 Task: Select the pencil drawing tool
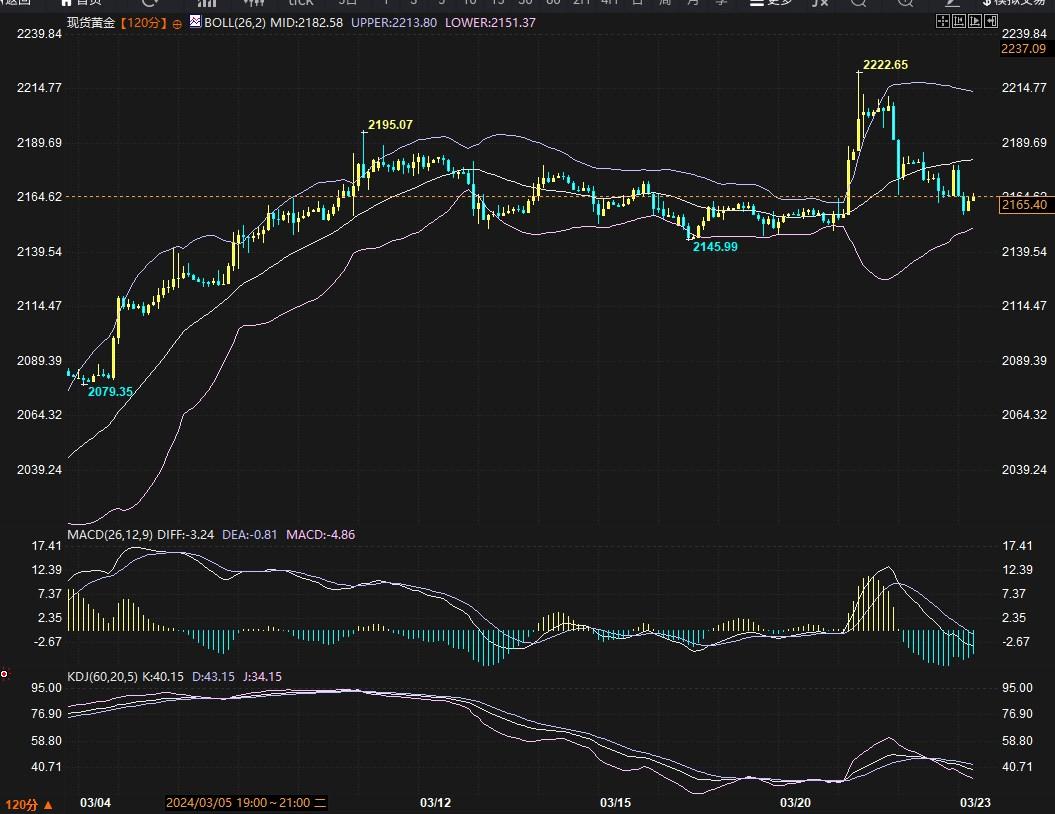click(953, 3)
